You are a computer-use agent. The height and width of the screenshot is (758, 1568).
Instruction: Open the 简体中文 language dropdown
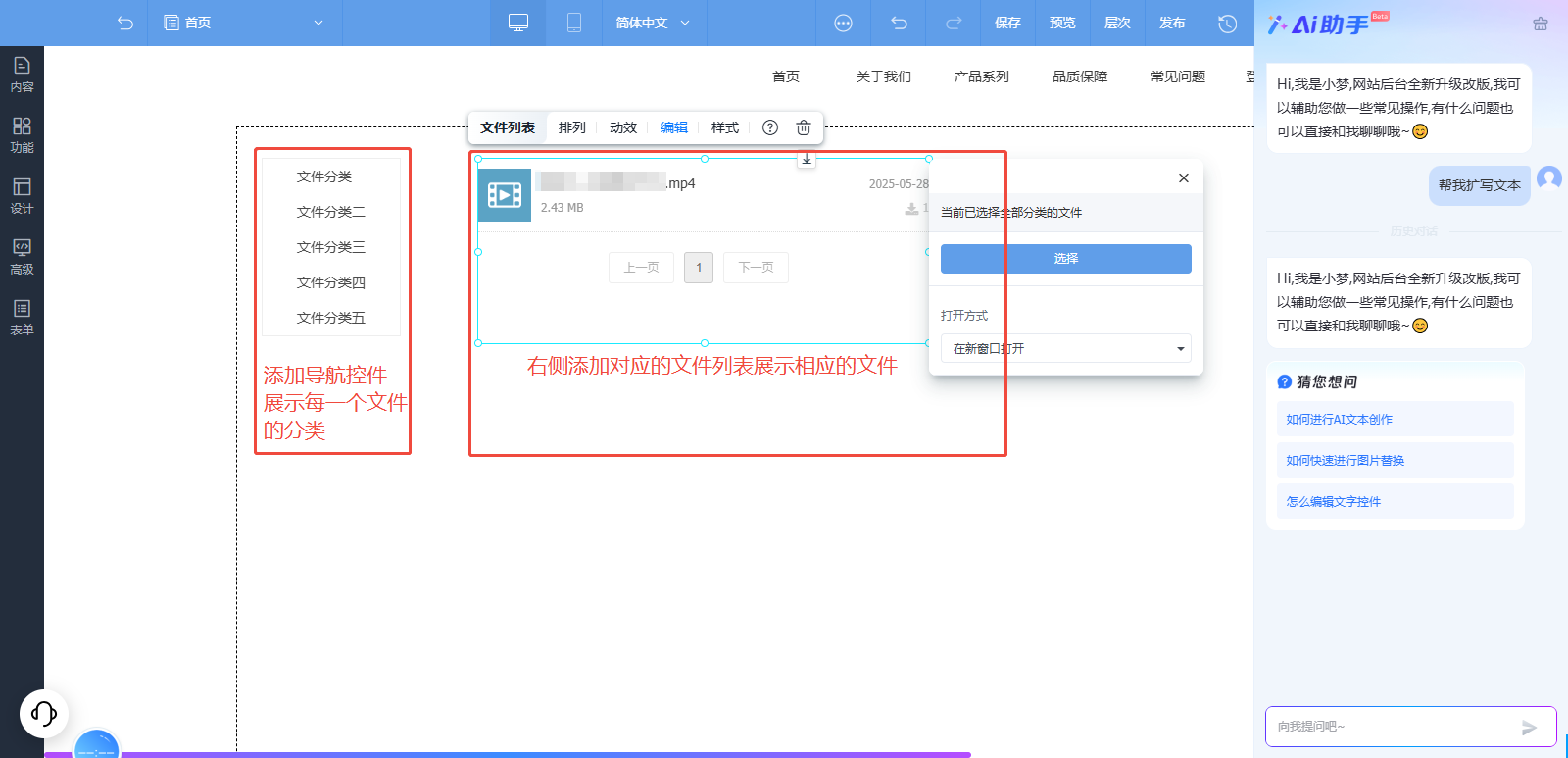tap(653, 23)
